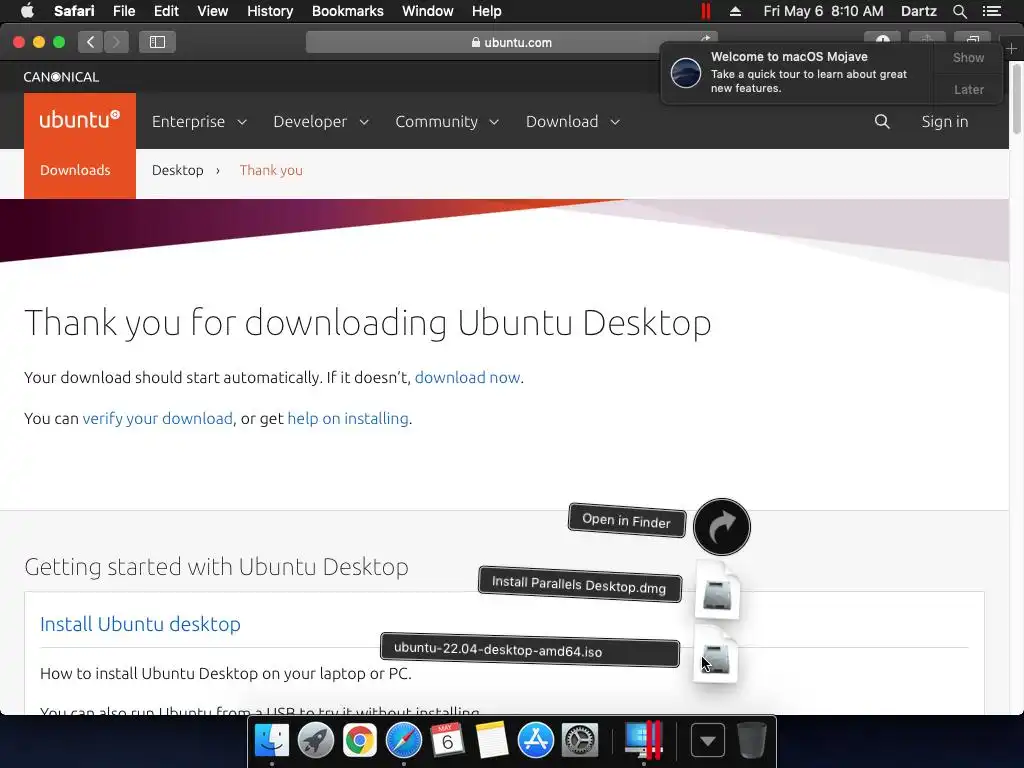Click verify your download link
The width and height of the screenshot is (1024, 768).
[157, 419]
